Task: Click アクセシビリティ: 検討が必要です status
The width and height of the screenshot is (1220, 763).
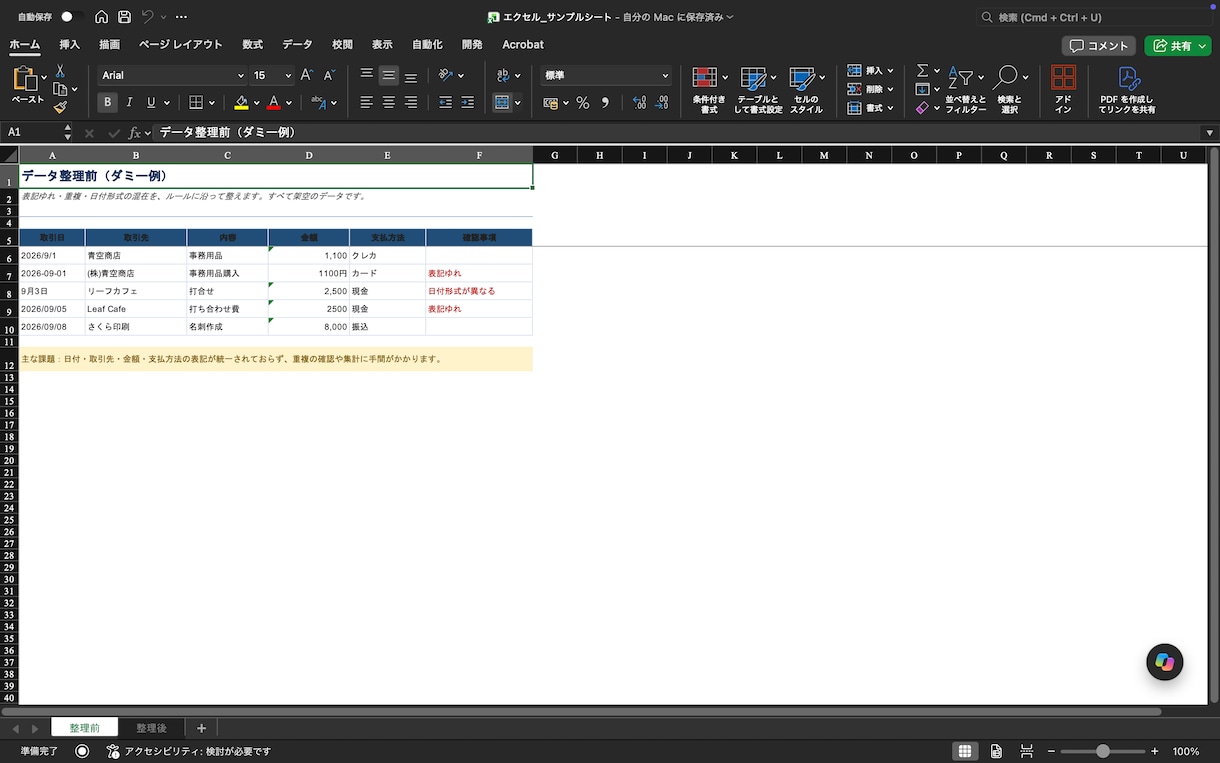Action: (188, 751)
